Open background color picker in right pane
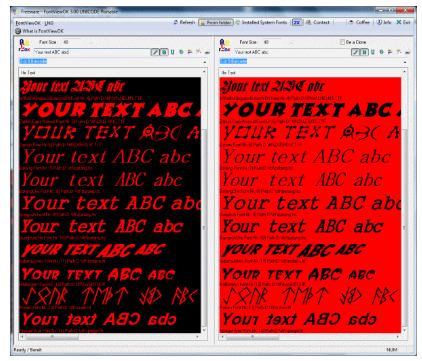The width and height of the screenshot is (422, 361). click(399, 52)
